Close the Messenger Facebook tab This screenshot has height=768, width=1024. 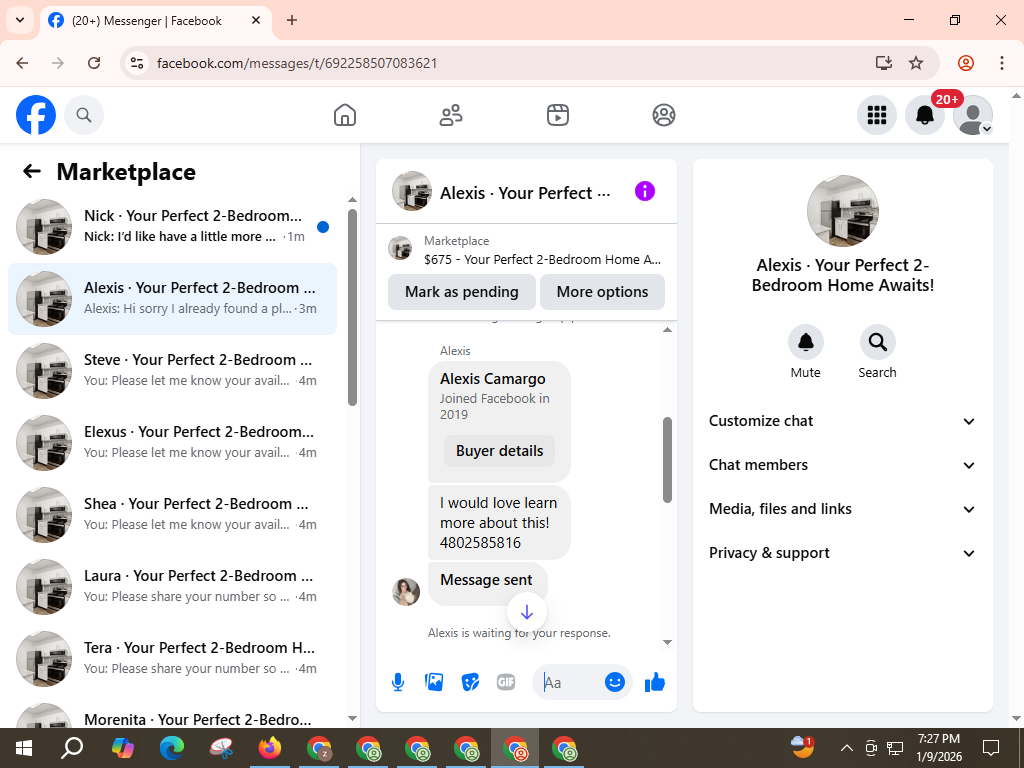pos(256,20)
